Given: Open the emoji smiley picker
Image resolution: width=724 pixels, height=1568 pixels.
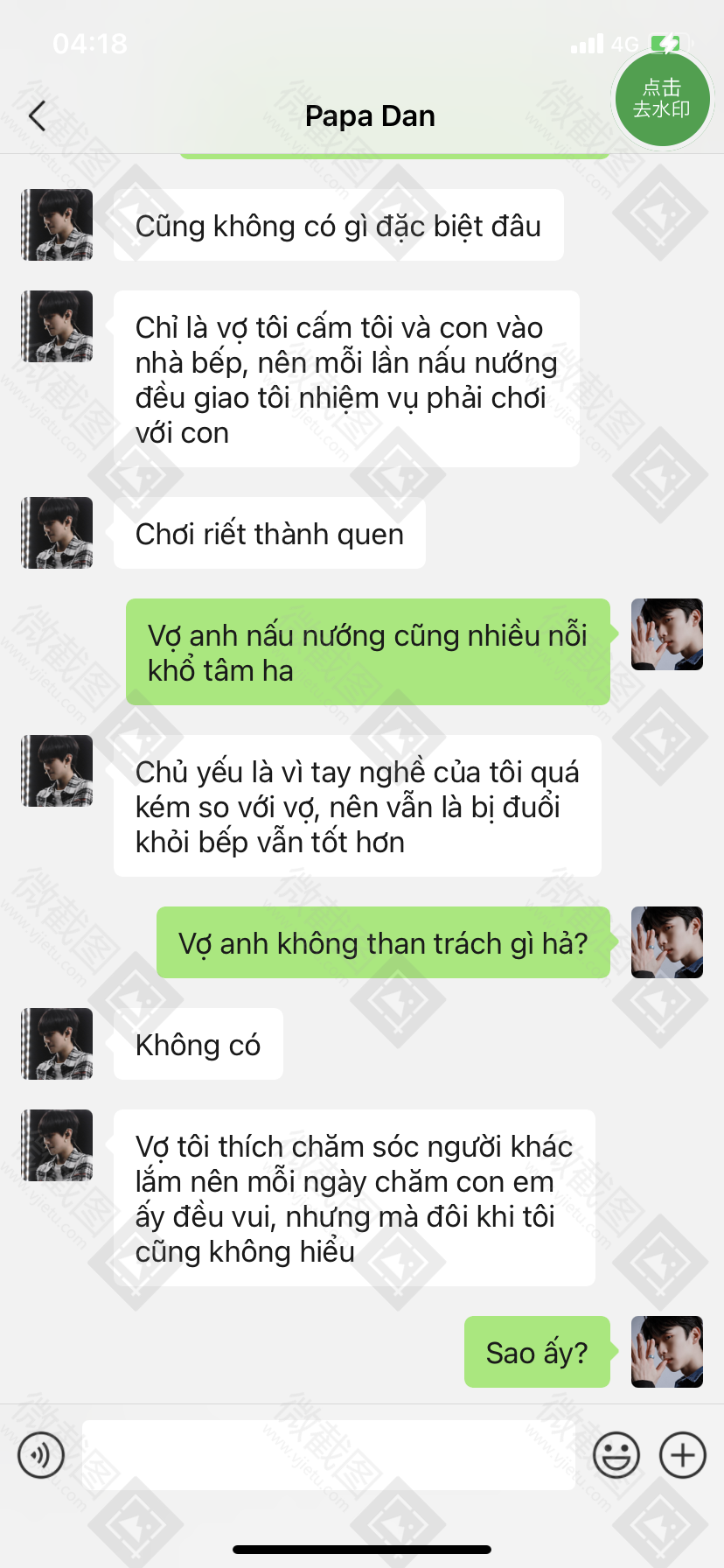Looking at the screenshot, I should [x=616, y=1455].
